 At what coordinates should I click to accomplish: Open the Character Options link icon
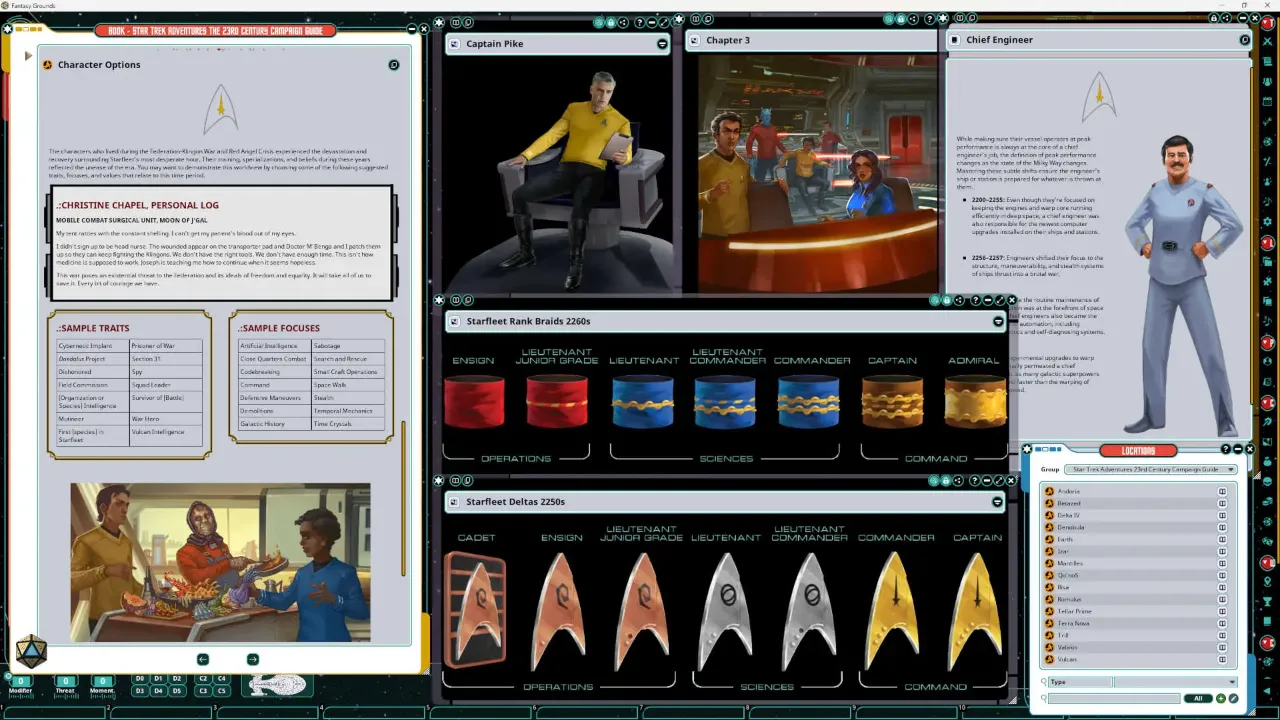(47, 65)
